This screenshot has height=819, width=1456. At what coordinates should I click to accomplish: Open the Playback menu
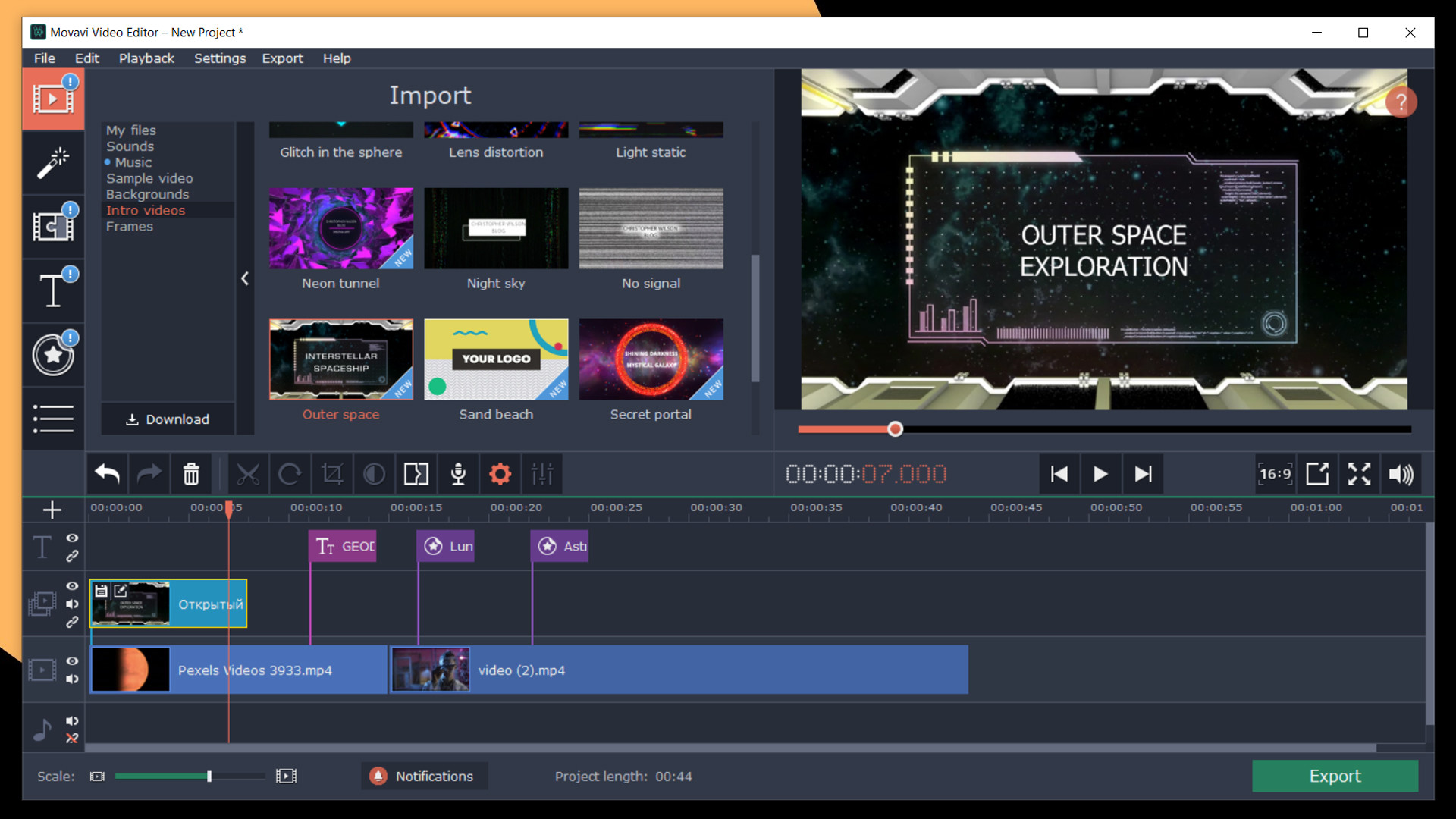coord(146,58)
